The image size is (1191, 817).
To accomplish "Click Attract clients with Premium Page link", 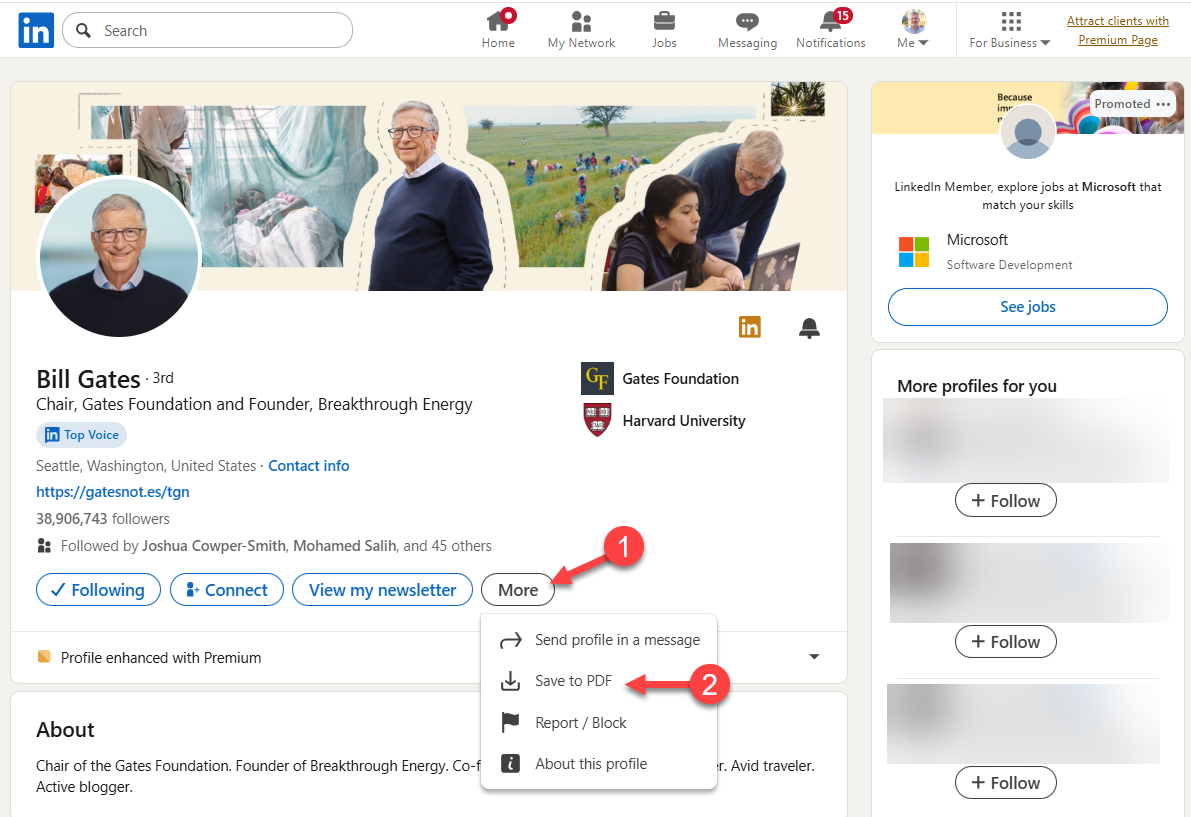I will click(x=1117, y=30).
